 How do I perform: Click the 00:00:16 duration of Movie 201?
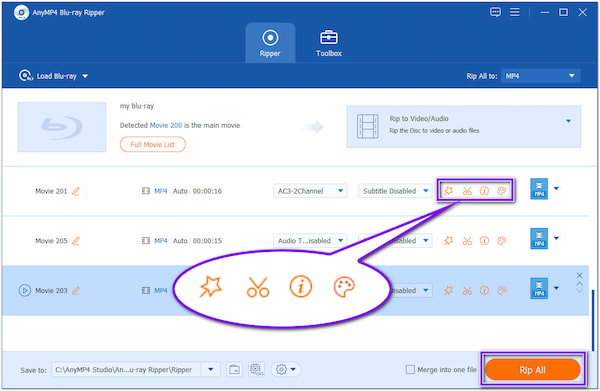(x=207, y=191)
